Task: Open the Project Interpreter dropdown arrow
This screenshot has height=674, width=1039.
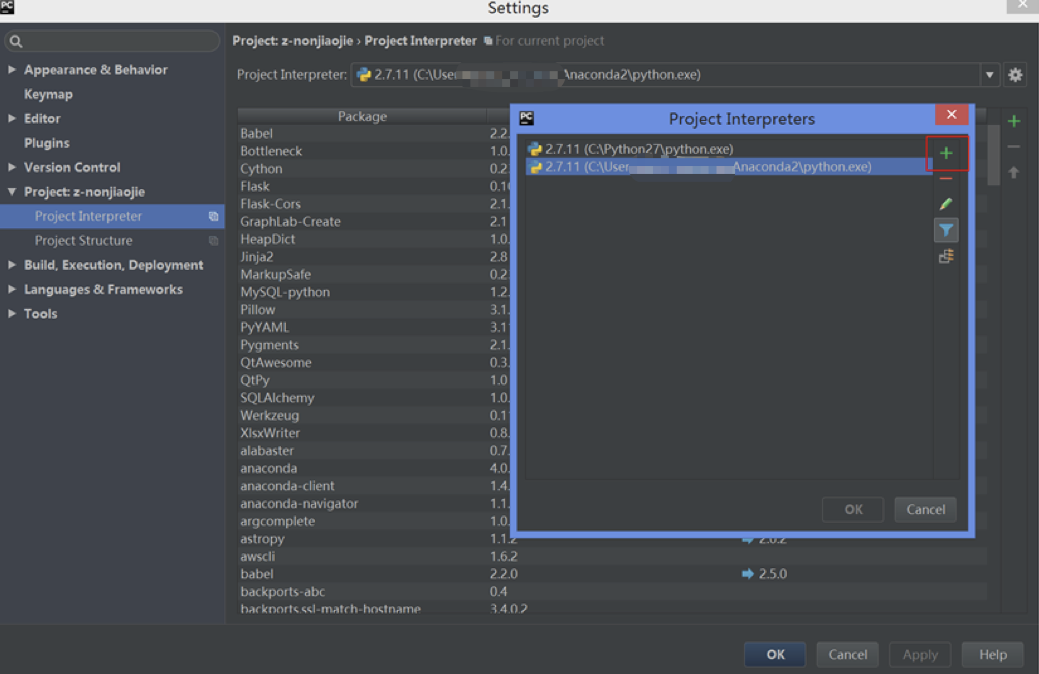Action: tap(989, 75)
